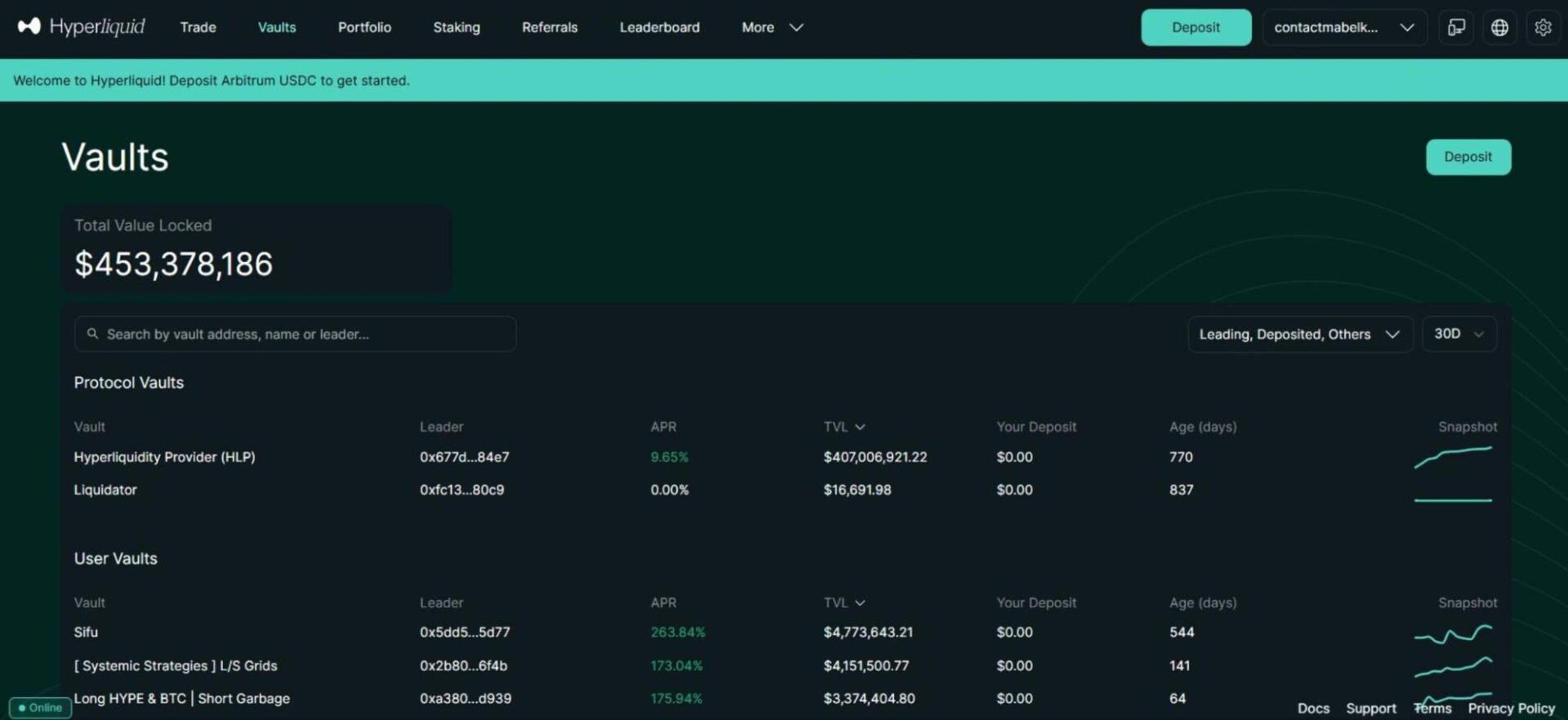
Task: Open the HLP vault snapshot chart
Action: click(1453, 457)
